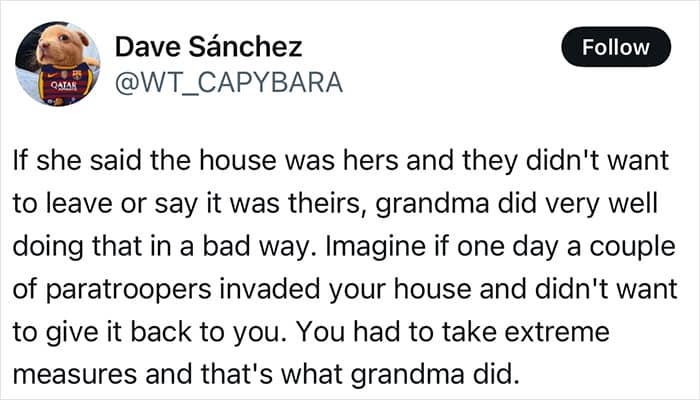Open Dave Sánchez's profile picture

58,63
